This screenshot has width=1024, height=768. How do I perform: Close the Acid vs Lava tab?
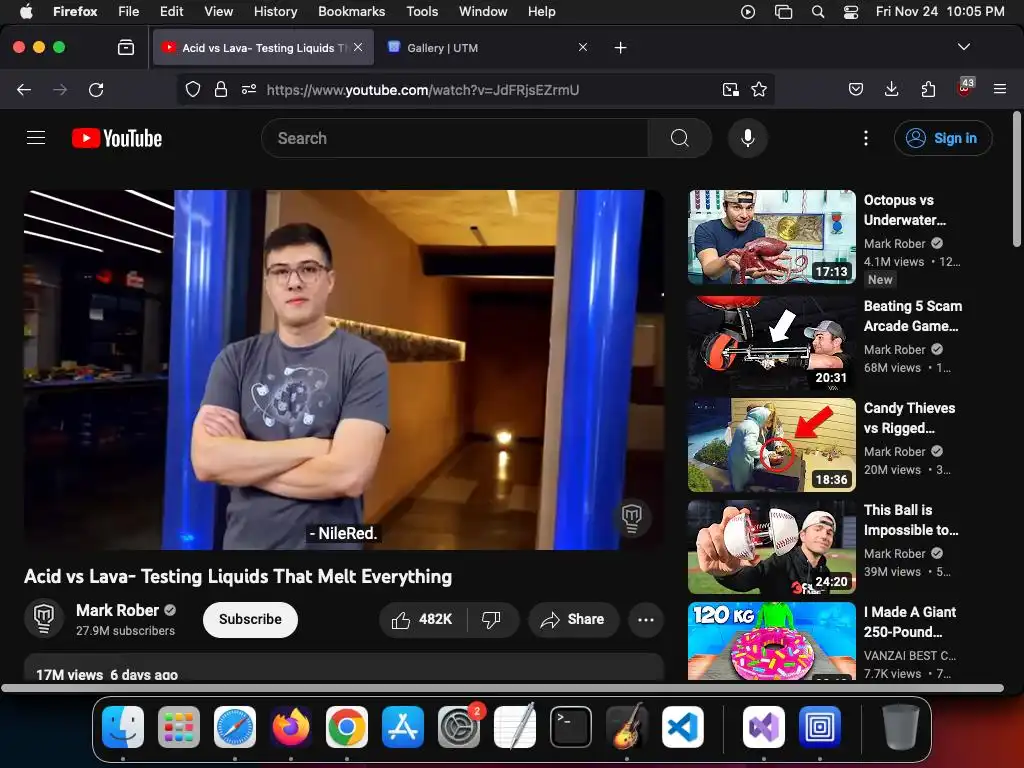pos(359,47)
